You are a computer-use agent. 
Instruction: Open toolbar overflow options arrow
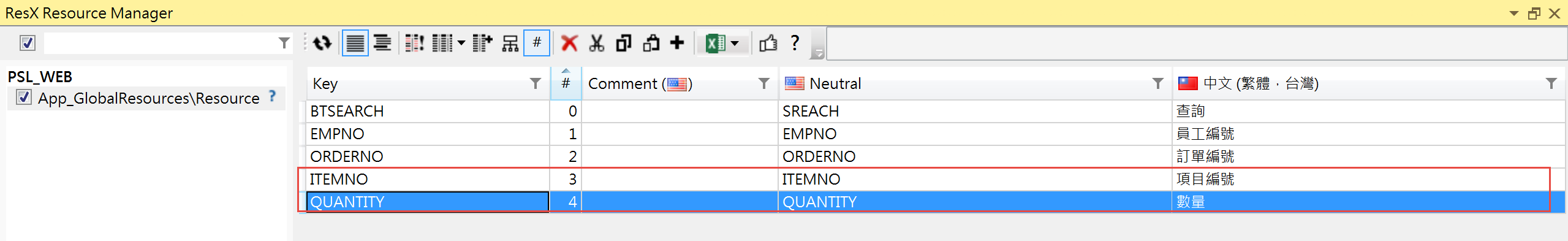pos(819,54)
